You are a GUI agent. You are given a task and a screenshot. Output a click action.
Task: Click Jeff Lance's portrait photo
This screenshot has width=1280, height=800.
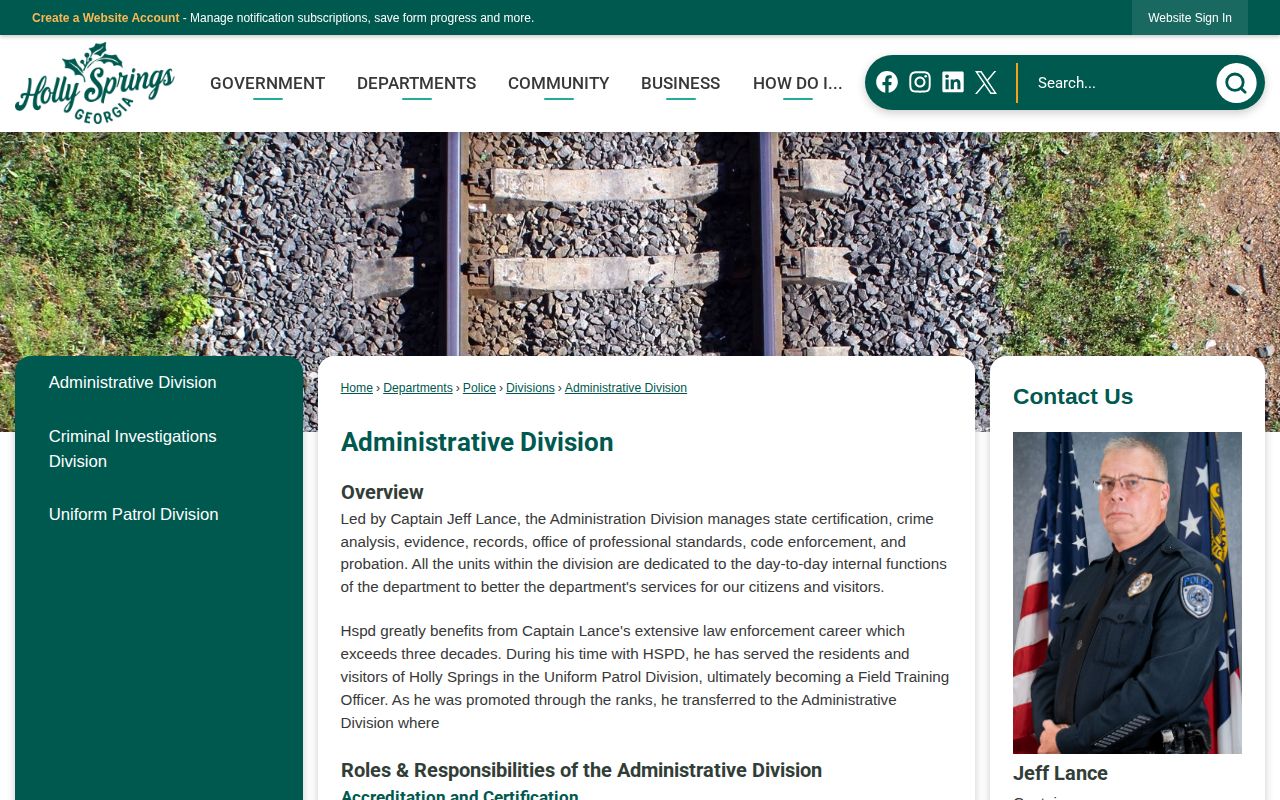click(1127, 593)
